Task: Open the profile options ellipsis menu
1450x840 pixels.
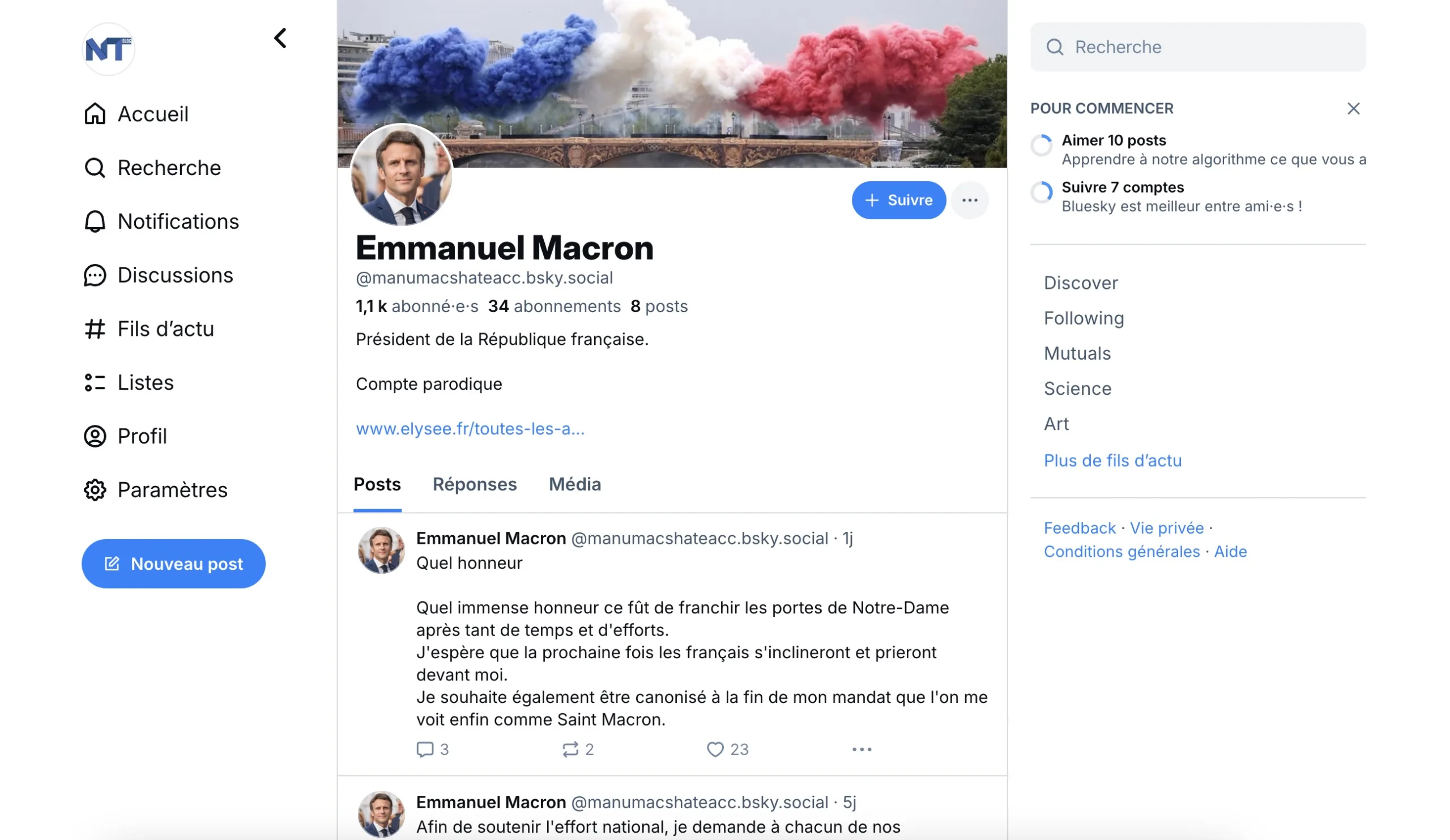Action: (970, 199)
